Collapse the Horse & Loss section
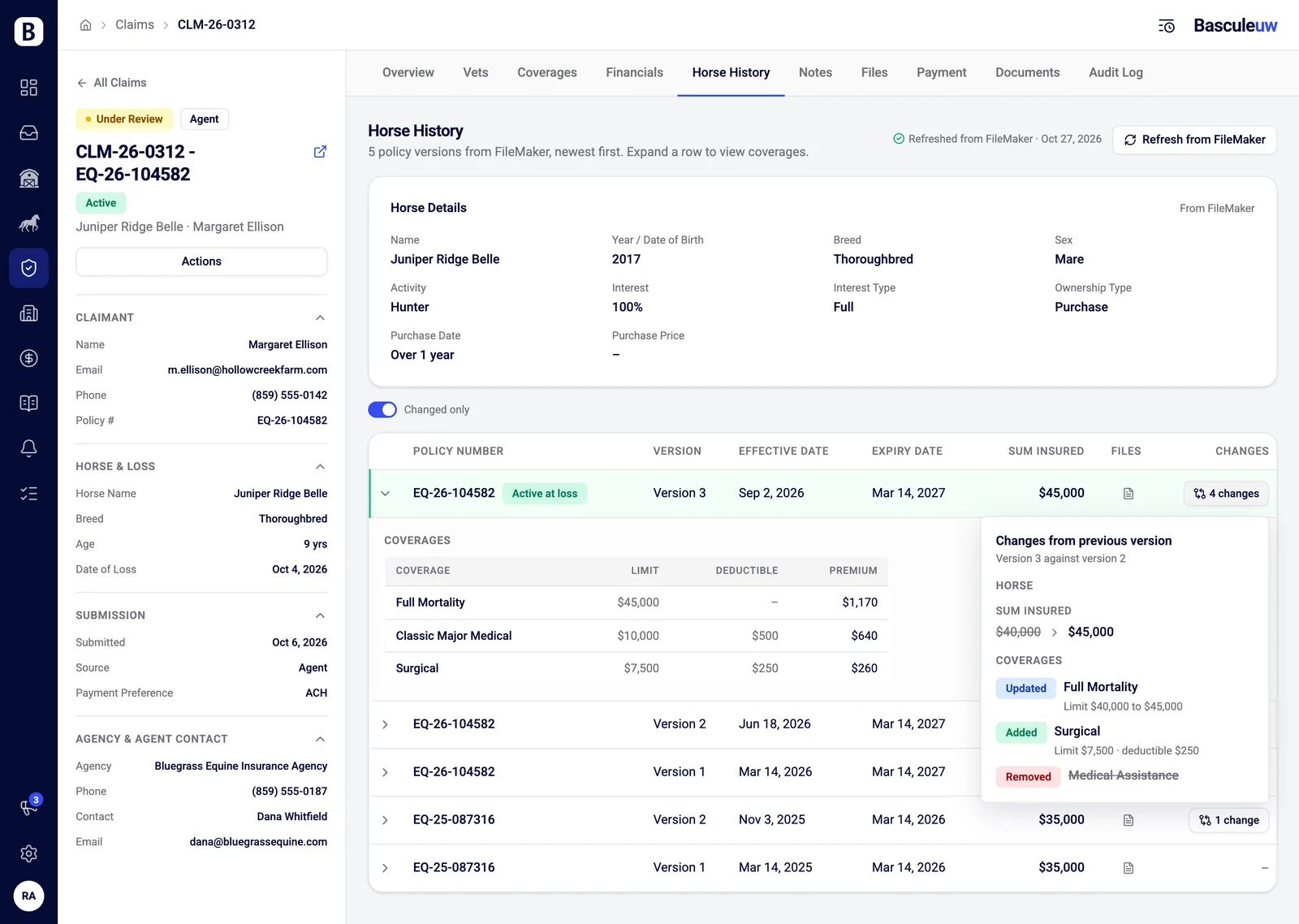1299x924 pixels. coord(320,466)
